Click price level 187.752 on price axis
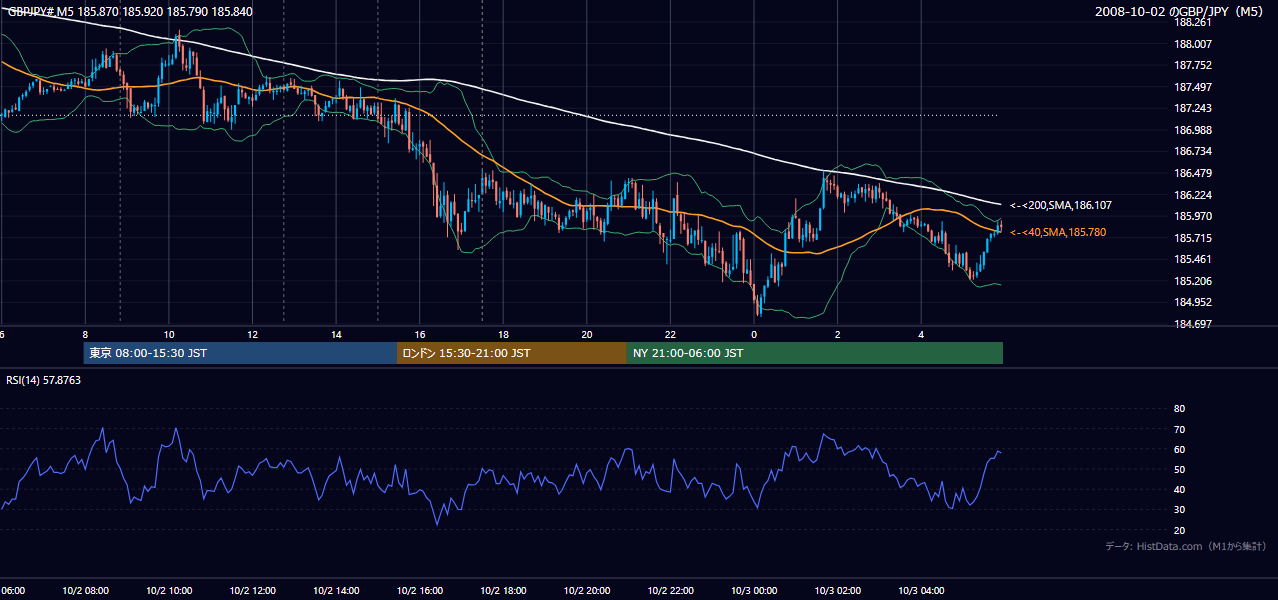 1193,65
